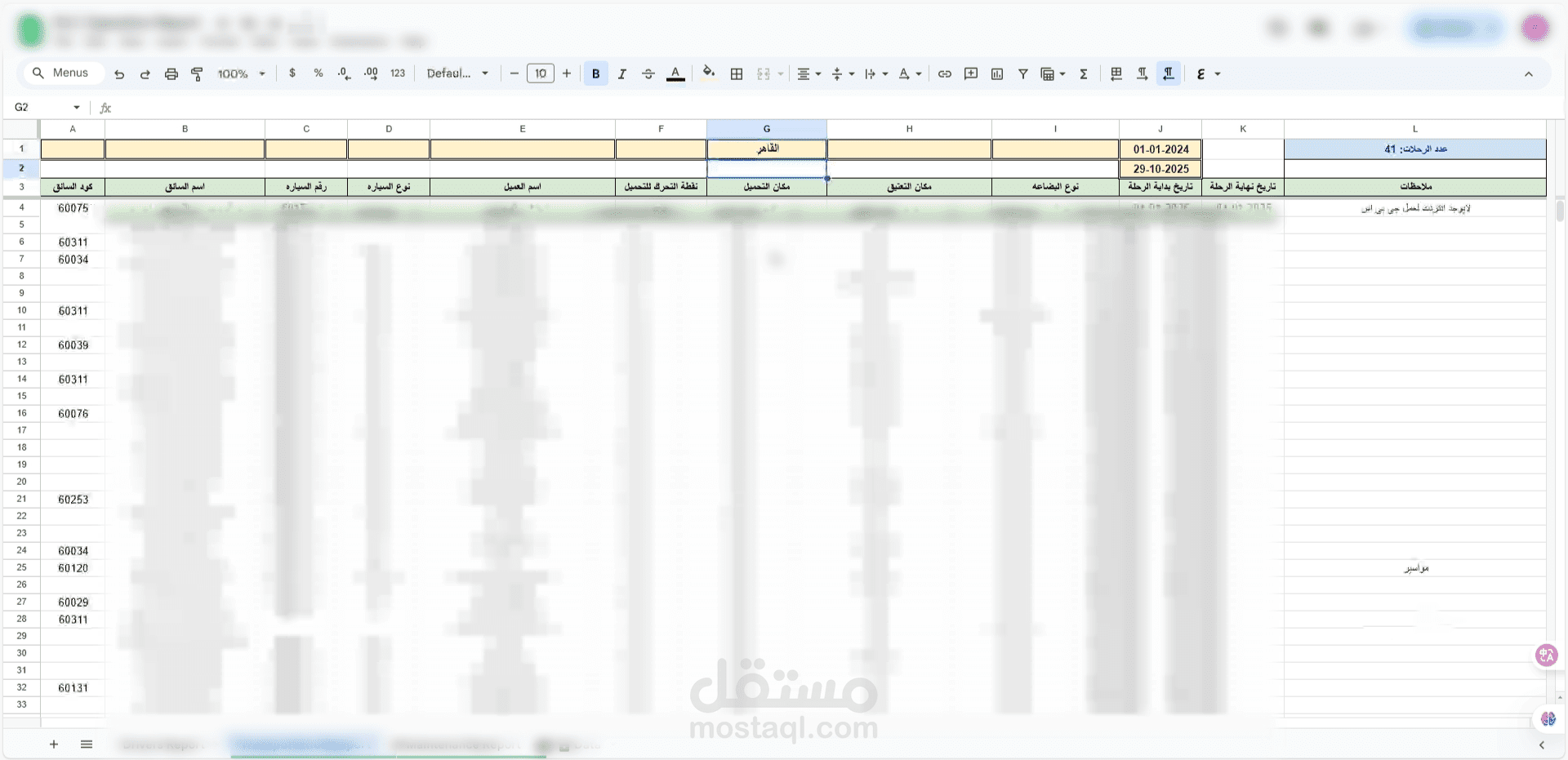The width and height of the screenshot is (1568, 760).
Task: Apply percent format with the % icon
Action: 318,73
